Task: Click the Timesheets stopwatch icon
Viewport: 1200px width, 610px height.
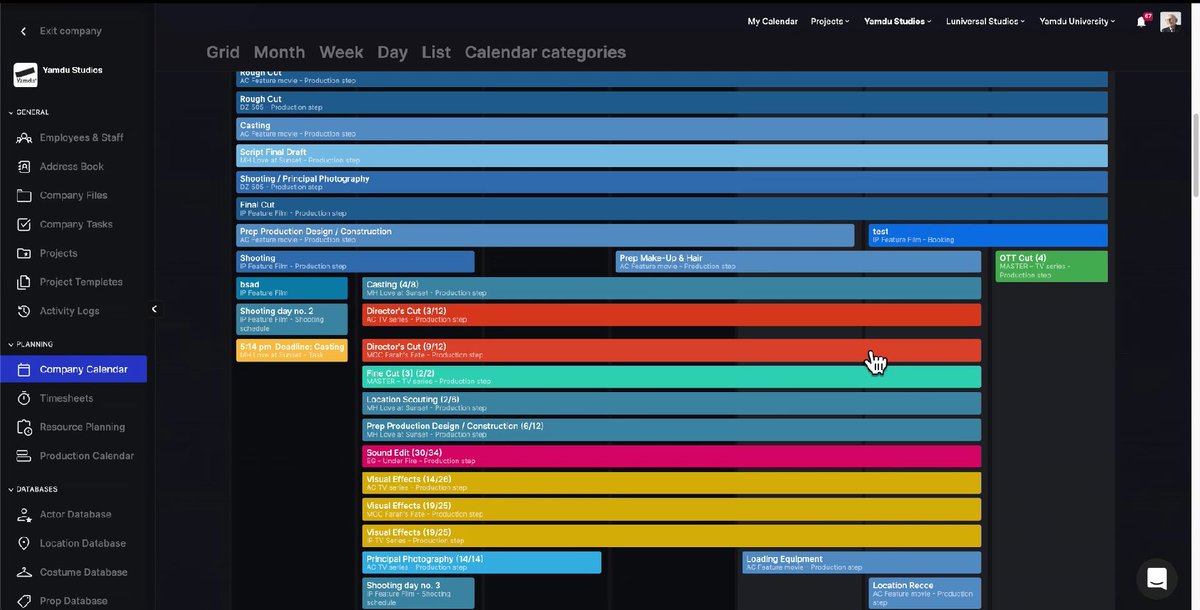Action: (x=24, y=398)
